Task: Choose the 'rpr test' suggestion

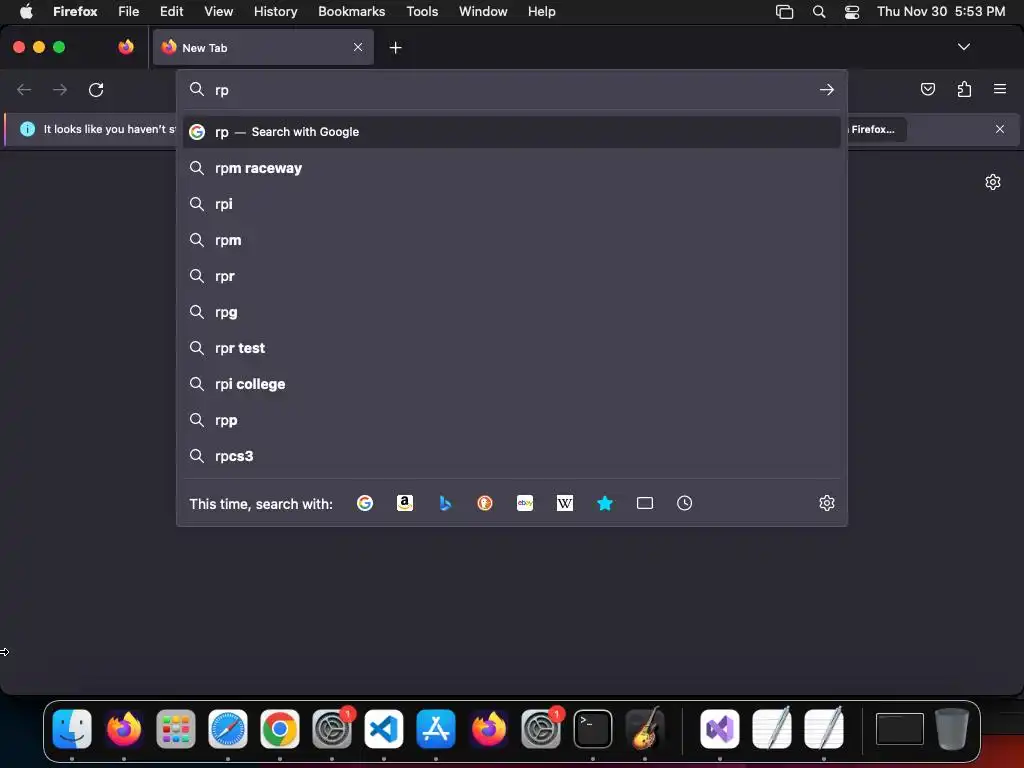Action: coord(511,348)
